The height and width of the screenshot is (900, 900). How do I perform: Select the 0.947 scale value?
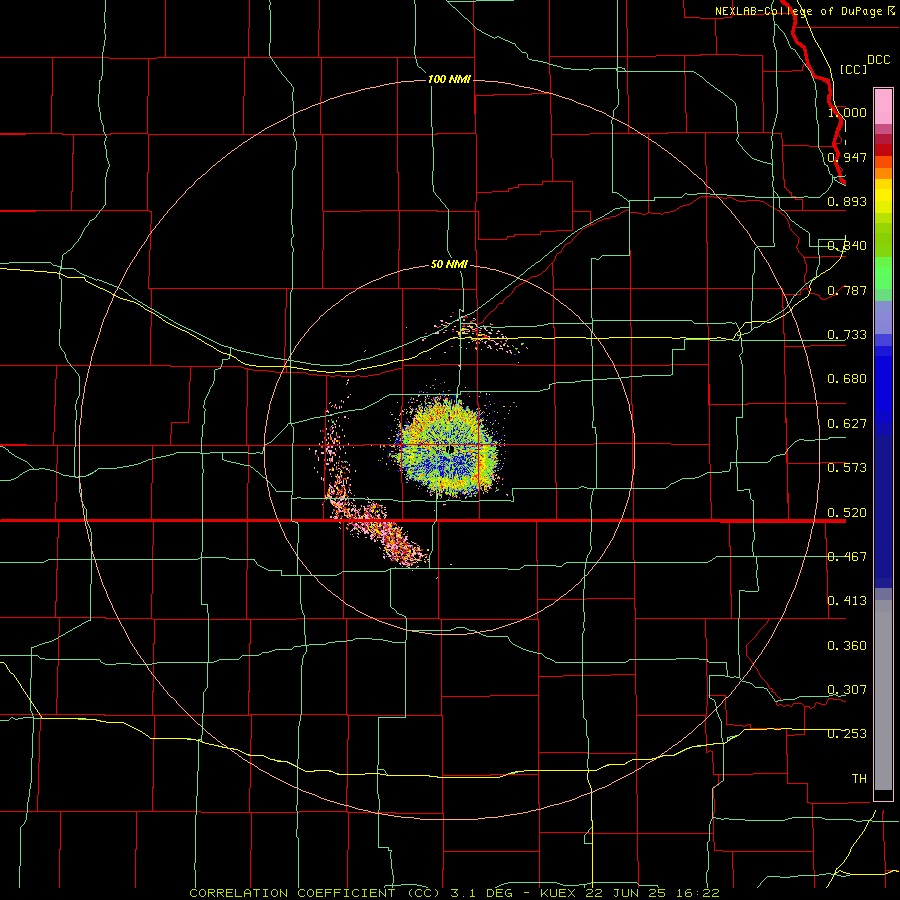pos(847,157)
